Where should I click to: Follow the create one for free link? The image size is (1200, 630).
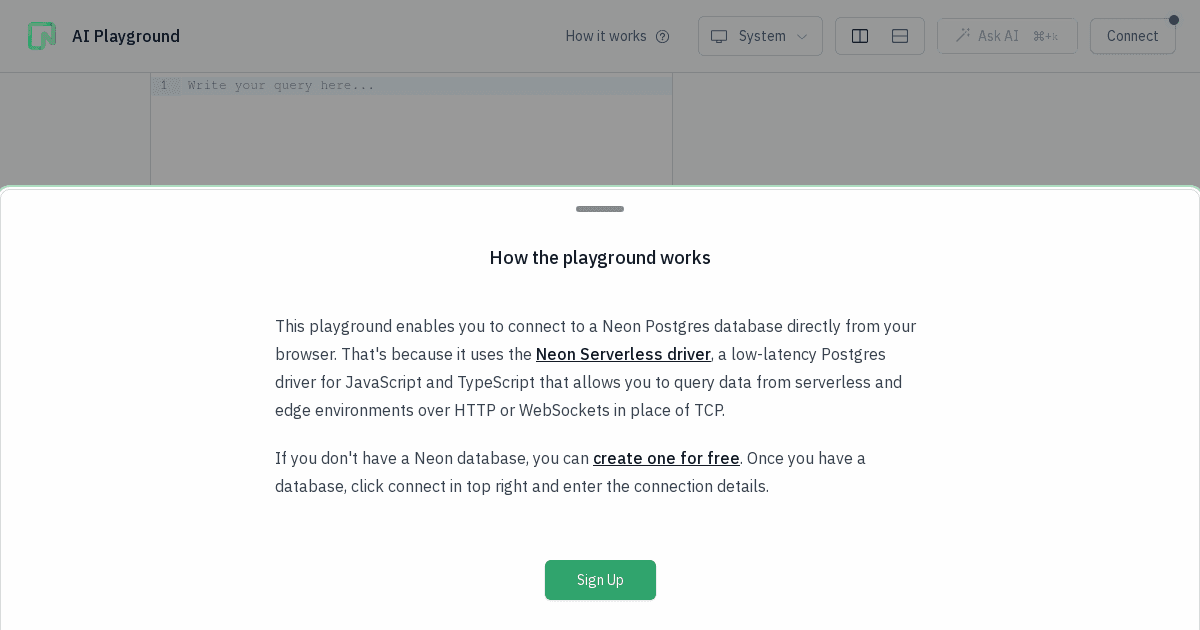[x=666, y=458]
